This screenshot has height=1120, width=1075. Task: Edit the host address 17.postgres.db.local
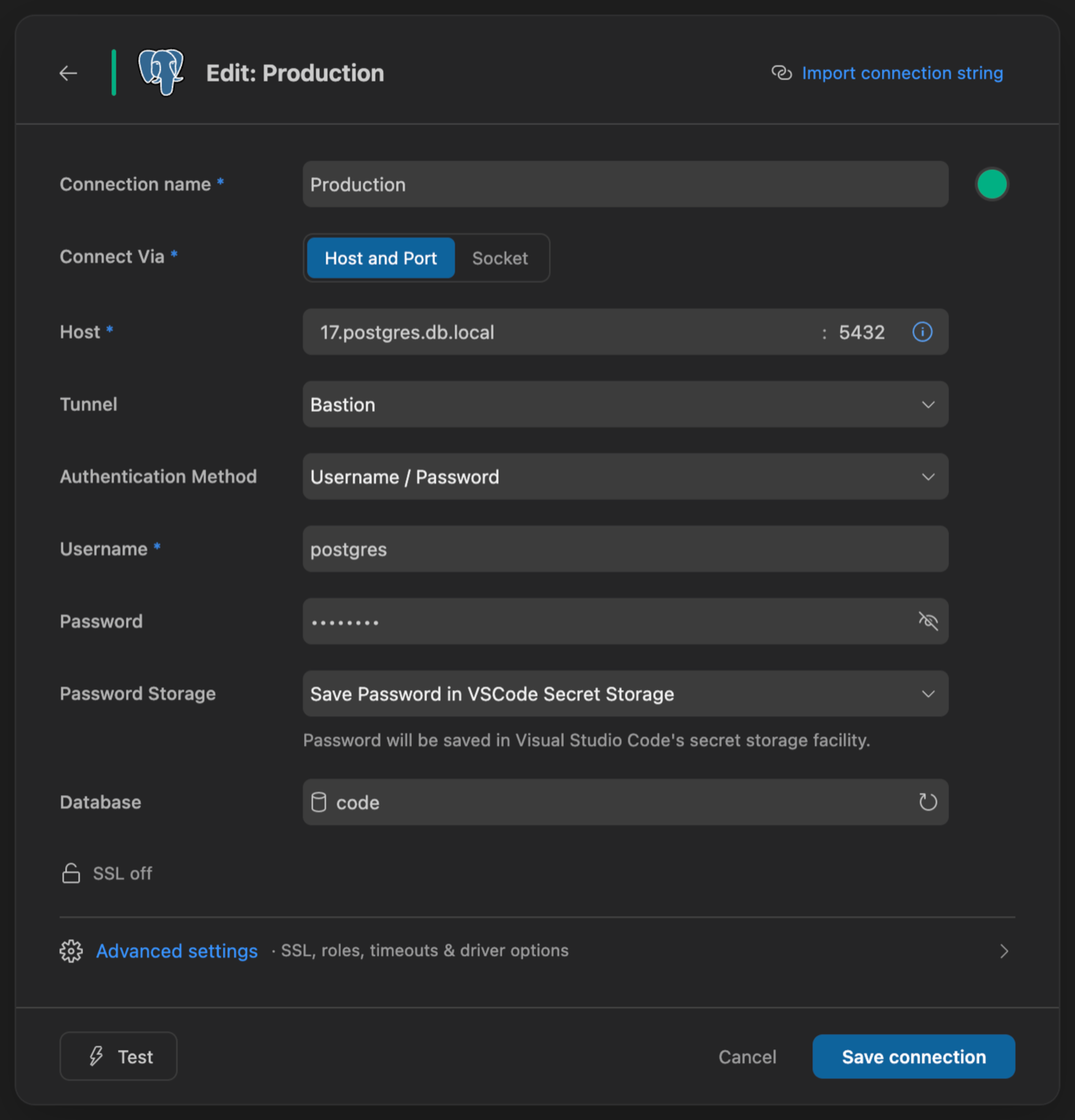click(x=407, y=332)
